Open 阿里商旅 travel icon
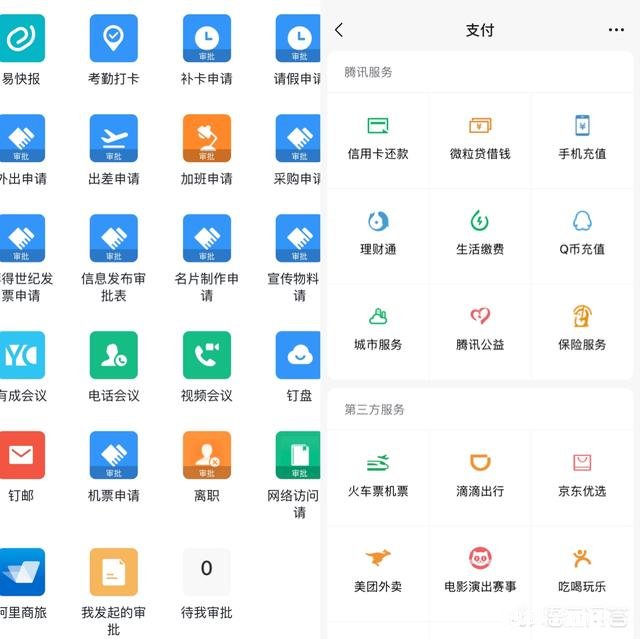The height and width of the screenshot is (639, 640). [21, 572]
